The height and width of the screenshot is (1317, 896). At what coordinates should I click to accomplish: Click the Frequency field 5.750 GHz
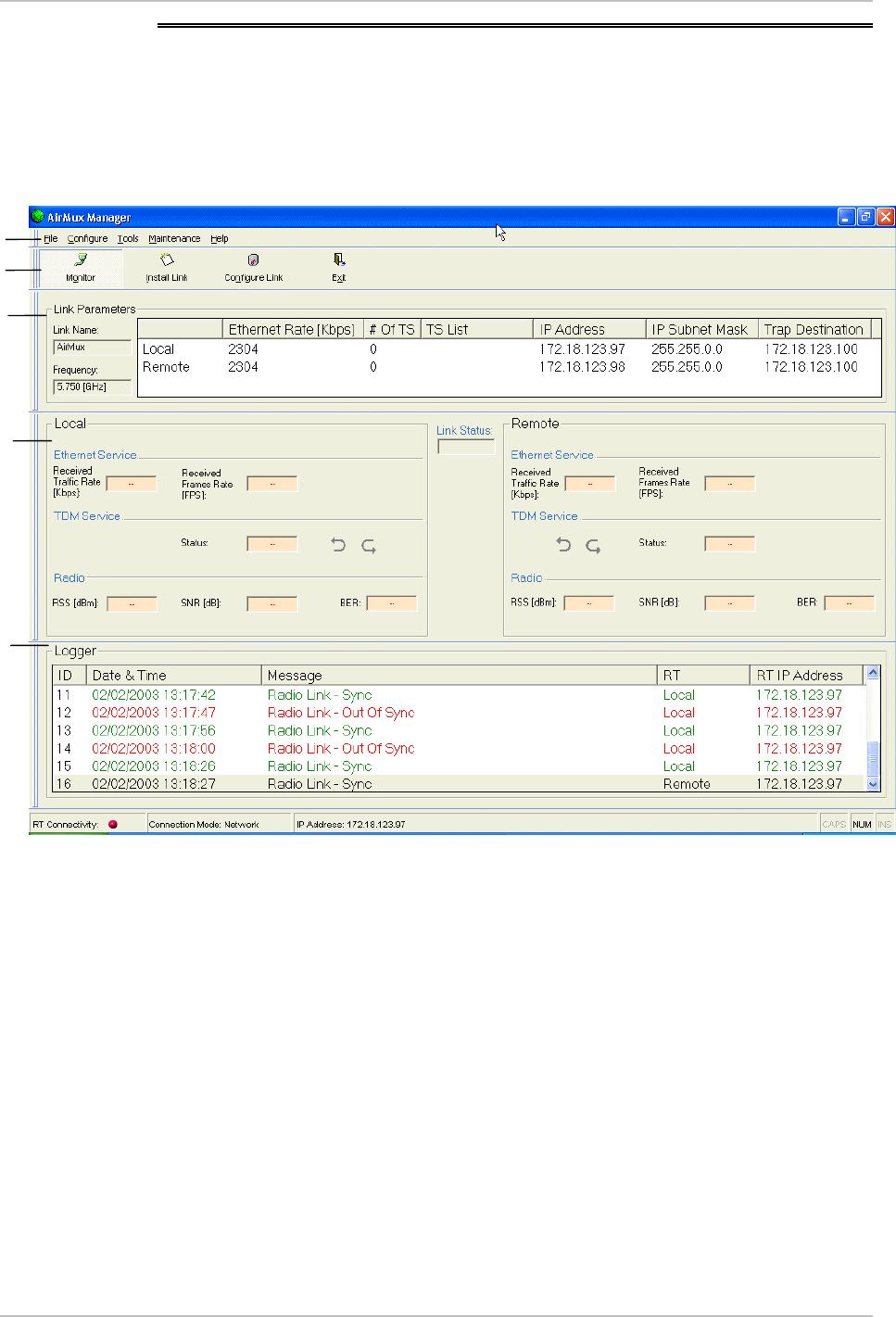pos(92,386)
